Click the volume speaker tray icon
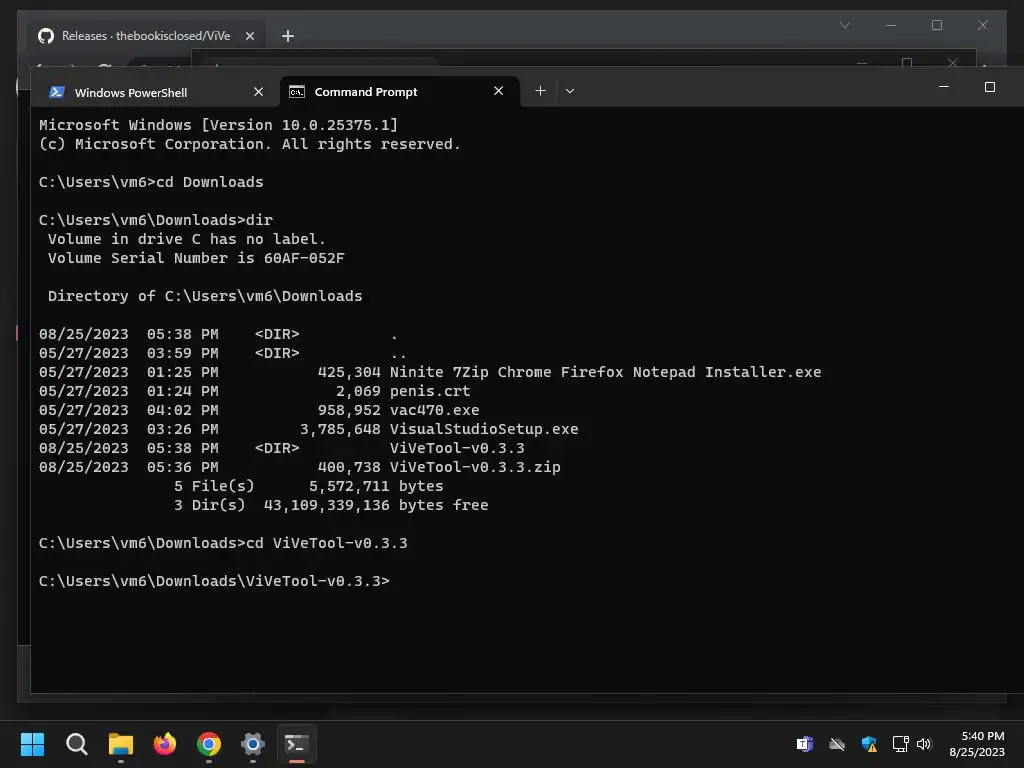 [x=924, y=744]
